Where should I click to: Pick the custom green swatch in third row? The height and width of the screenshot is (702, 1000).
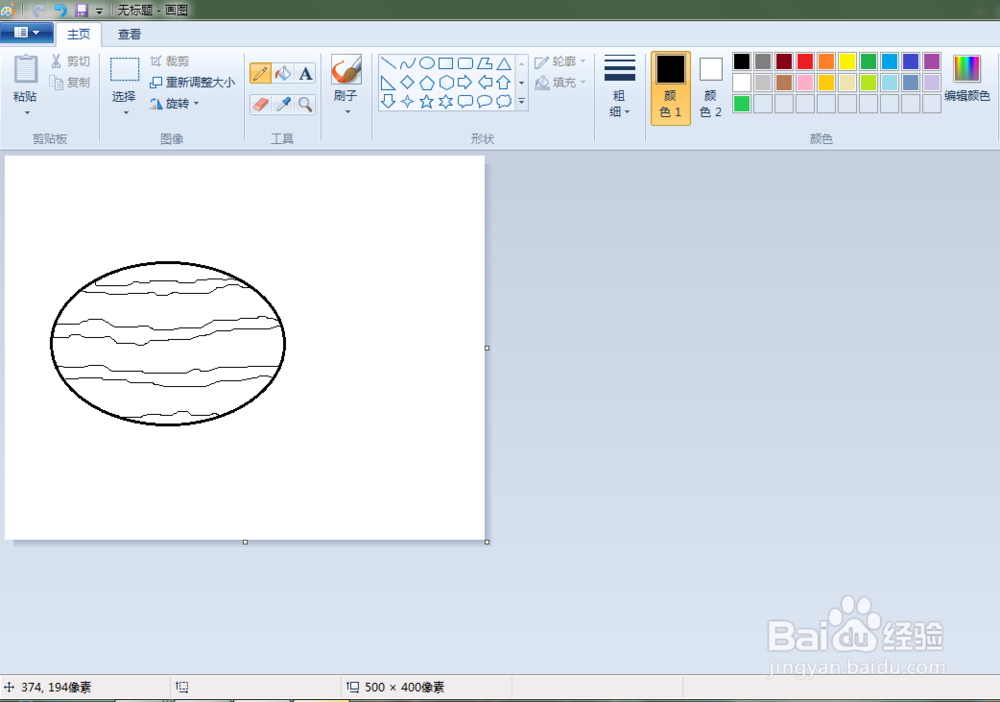742,103
